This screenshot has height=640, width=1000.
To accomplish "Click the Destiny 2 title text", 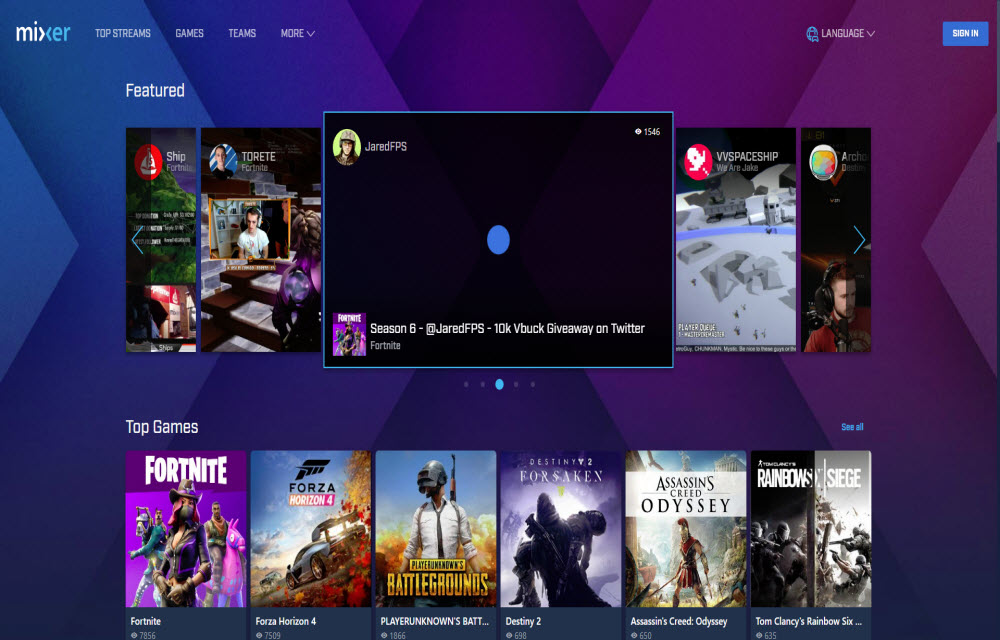I will [523, 621].
